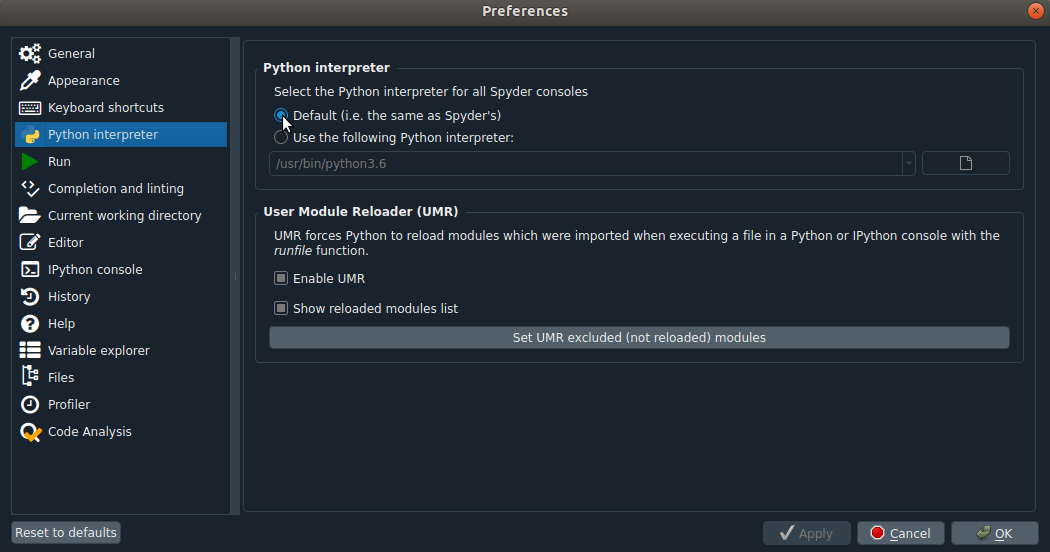Click the /usr/bin/python3.6 path field

[x=586, y=163]
